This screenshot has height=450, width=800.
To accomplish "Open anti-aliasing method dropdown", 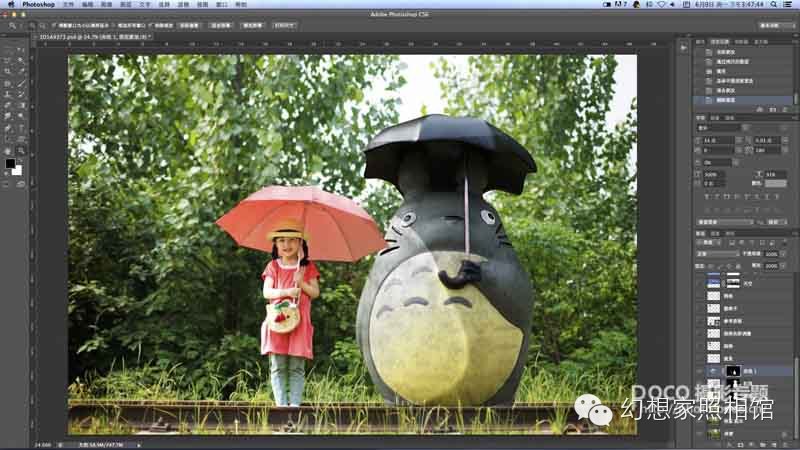I will point(777,222).
